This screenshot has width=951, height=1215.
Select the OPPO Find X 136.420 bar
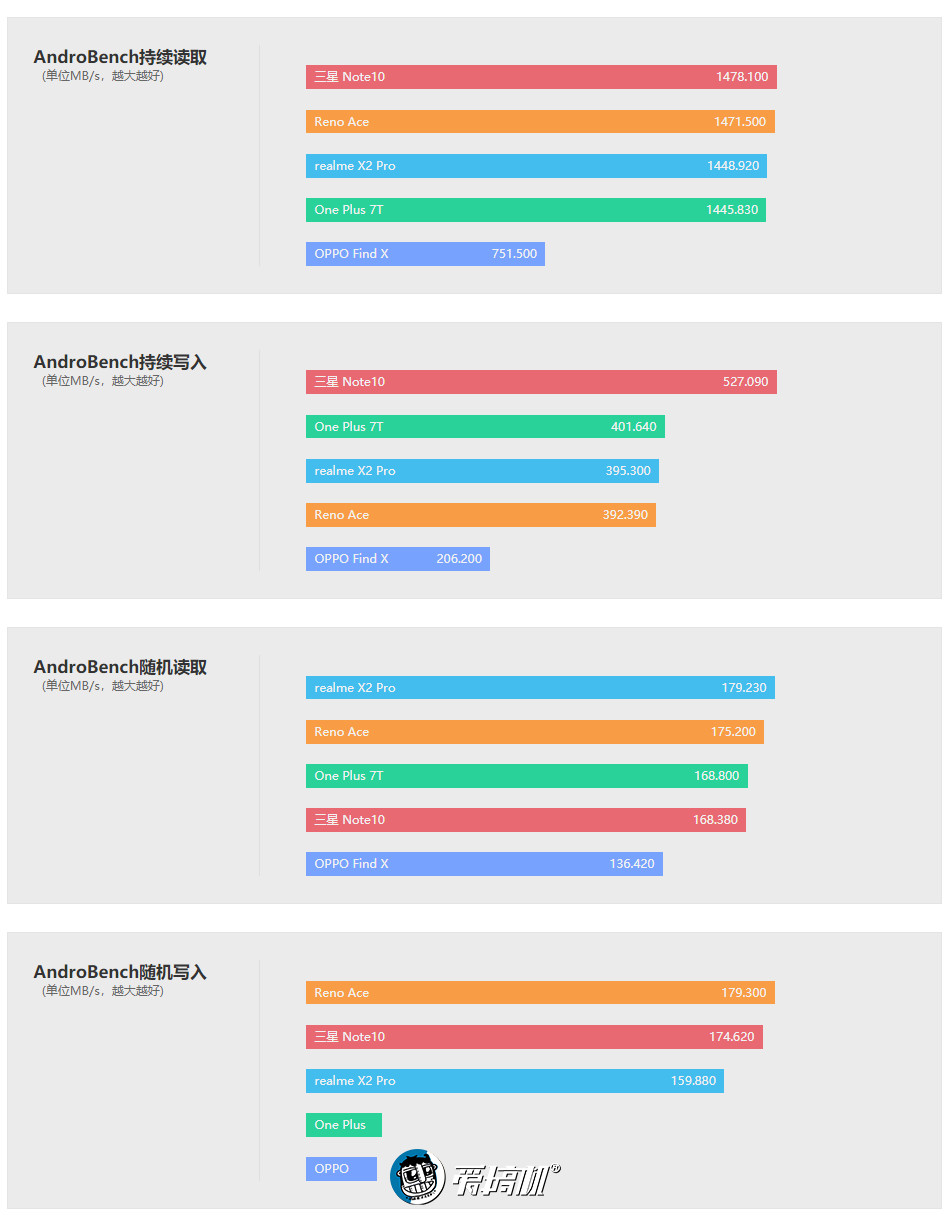484,864
